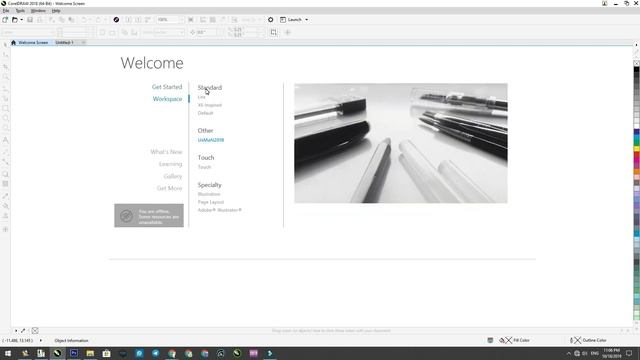Create a new document from the toolbar
The image size is (640, 360).
[5, 20]
